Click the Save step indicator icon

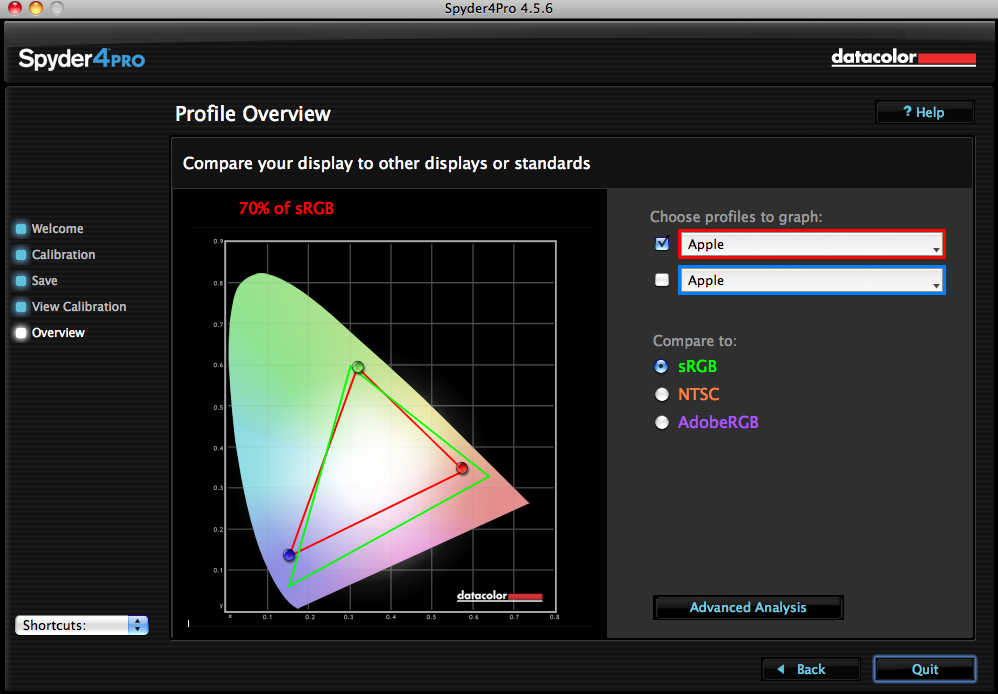[x=21, y=281]
